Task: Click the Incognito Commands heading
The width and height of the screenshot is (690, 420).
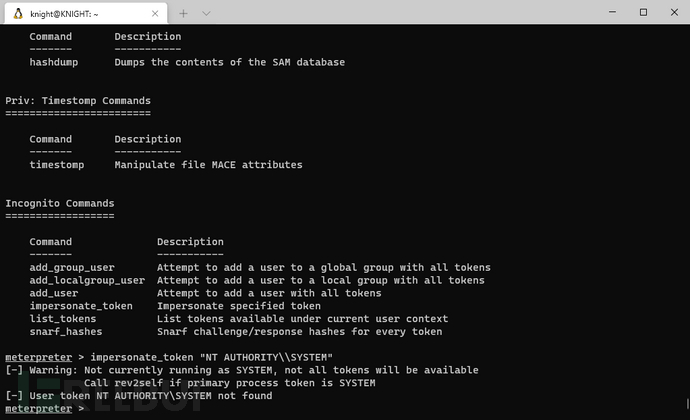Action: [60, 203]
